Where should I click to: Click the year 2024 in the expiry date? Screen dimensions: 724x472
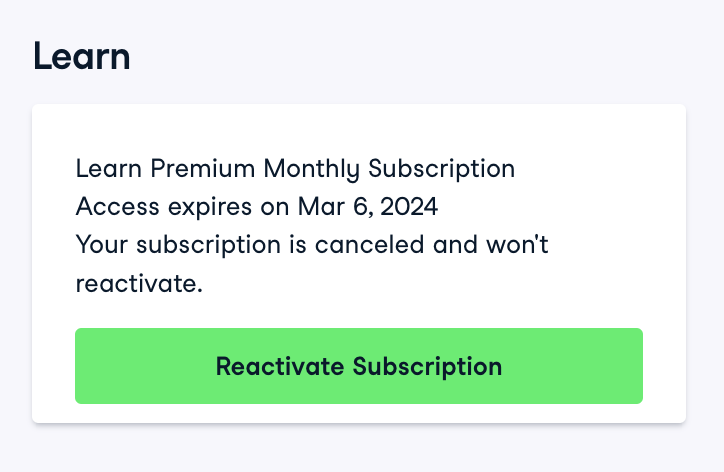coord(408,207)
